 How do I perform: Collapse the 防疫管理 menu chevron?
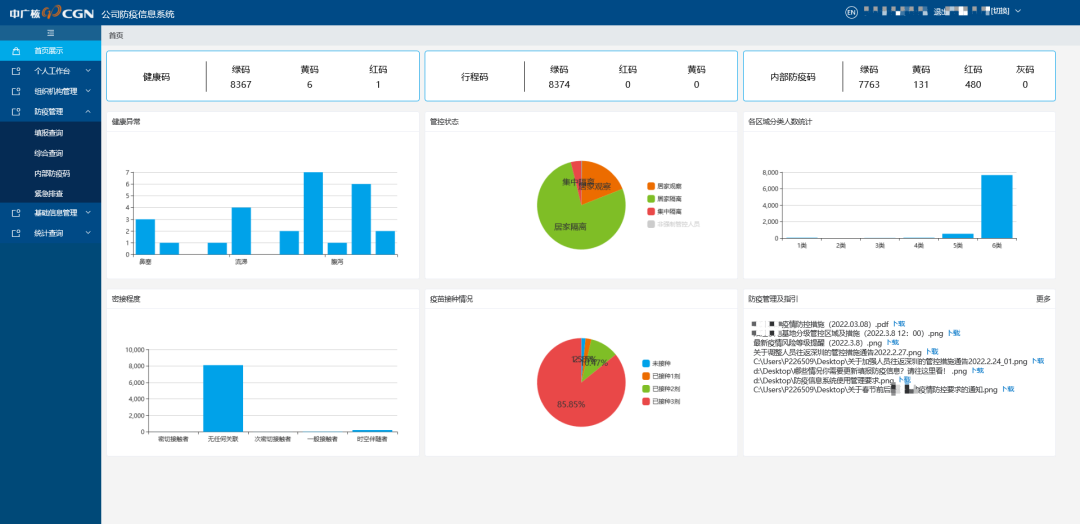coord(88,112)
